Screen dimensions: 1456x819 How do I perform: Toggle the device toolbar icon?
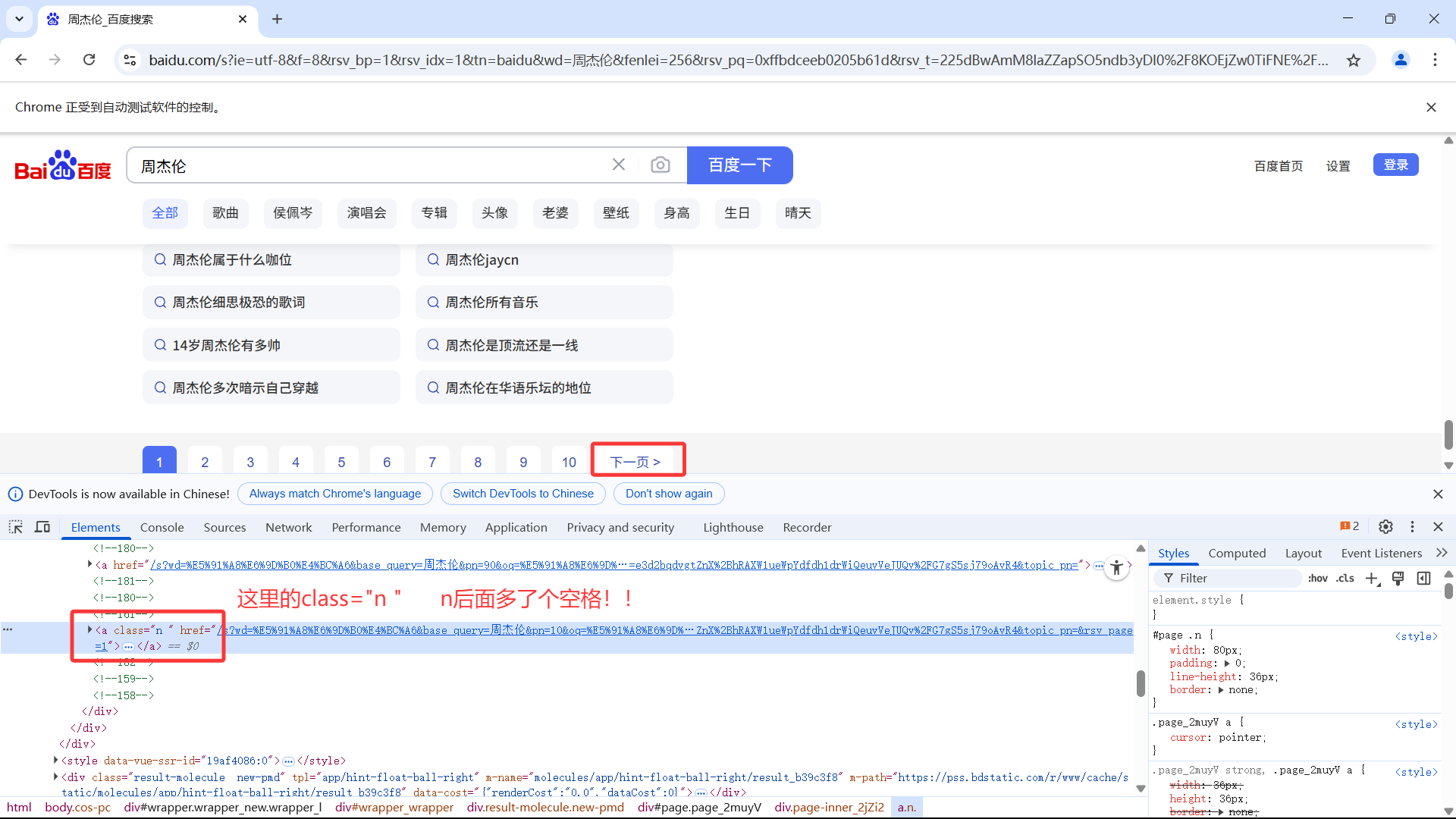click(x=42, y=527)
